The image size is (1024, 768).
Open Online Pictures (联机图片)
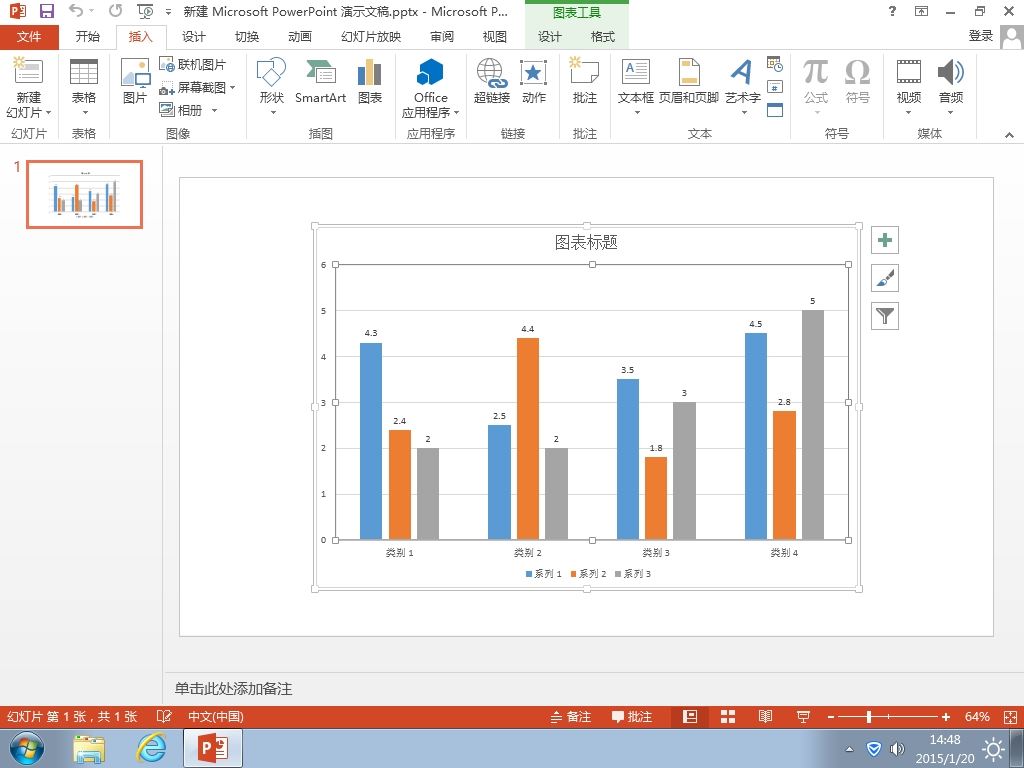pos(193,65)
